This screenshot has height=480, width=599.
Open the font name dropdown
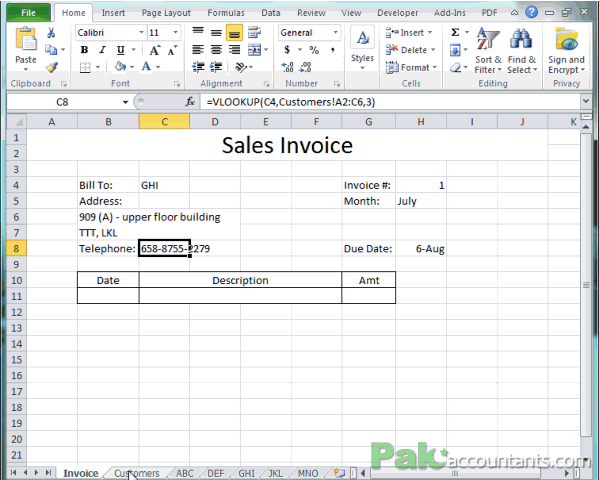[x=141, y=32]
